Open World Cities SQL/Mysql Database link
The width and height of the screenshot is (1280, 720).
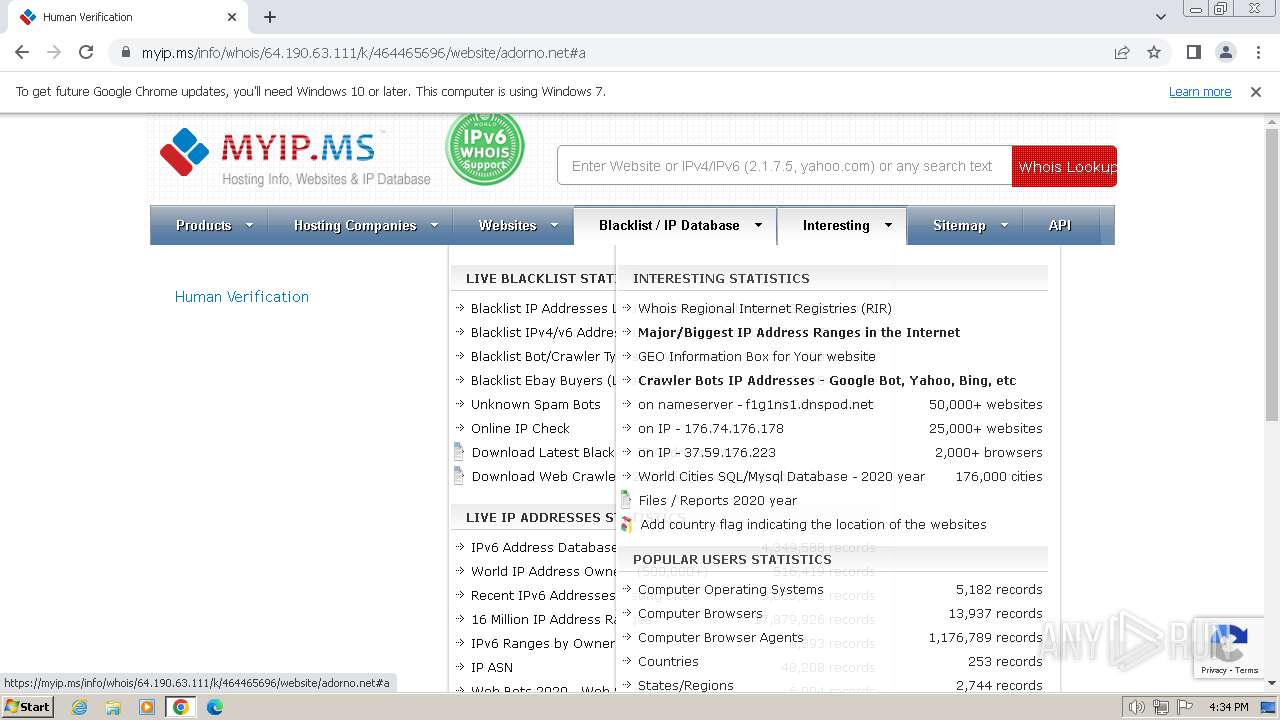click(x=782, y=476)
